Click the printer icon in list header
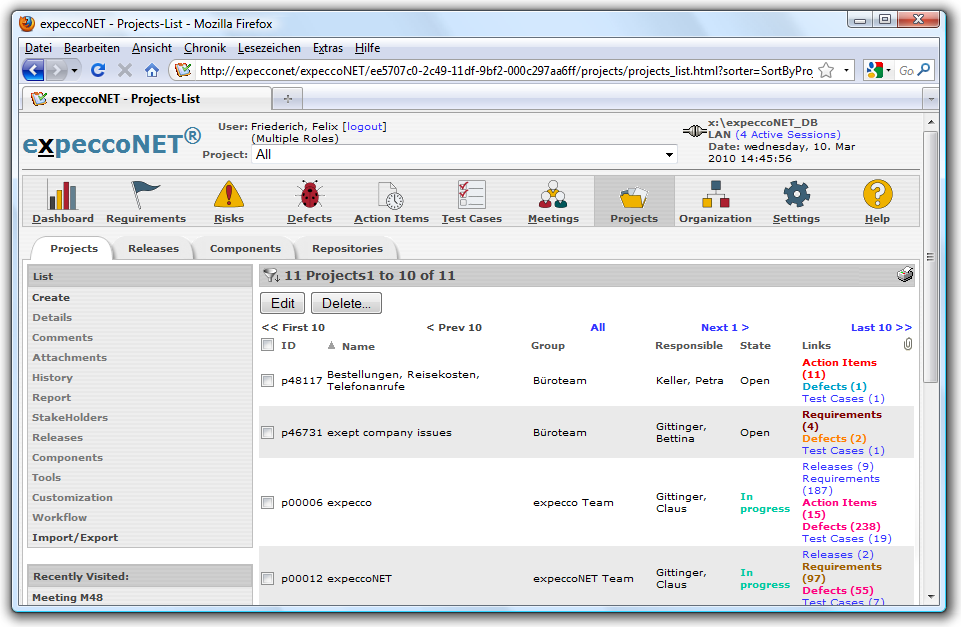Screen dimensions: 961x627 pos(905,276)
